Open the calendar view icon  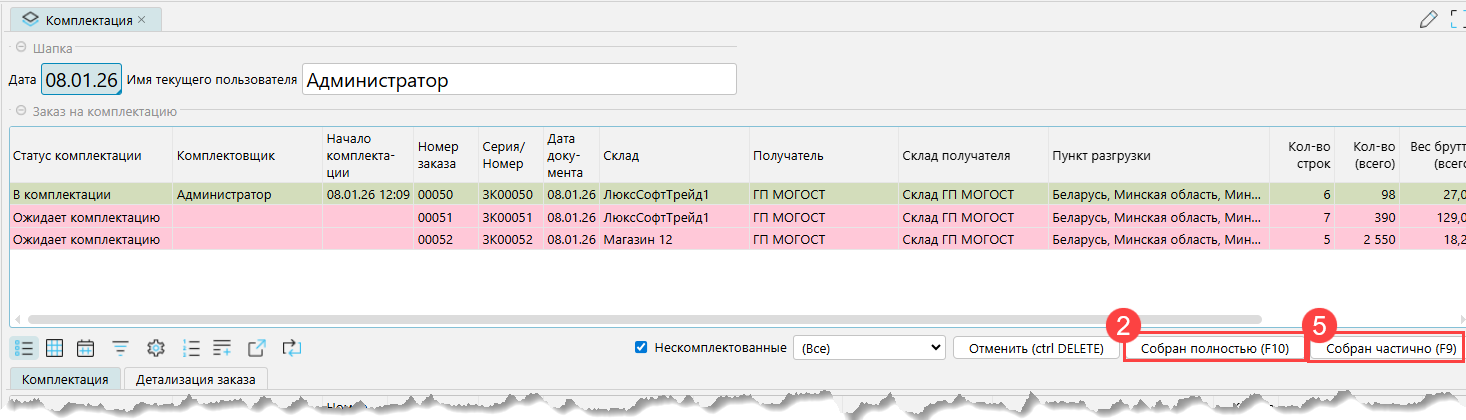(86, 348)
